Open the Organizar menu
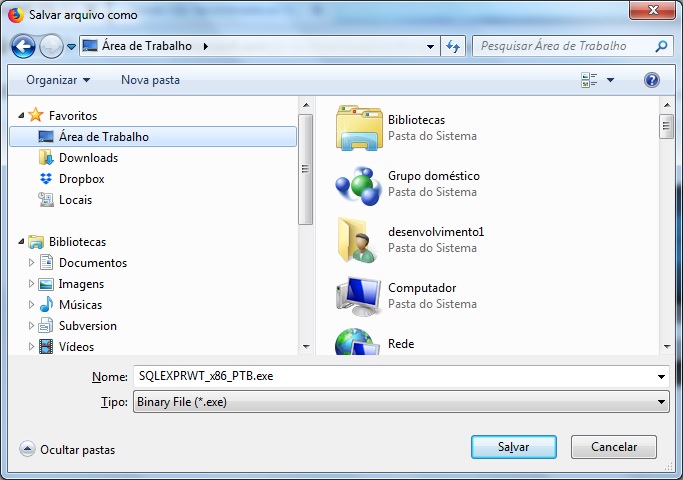 click(58, 80)
